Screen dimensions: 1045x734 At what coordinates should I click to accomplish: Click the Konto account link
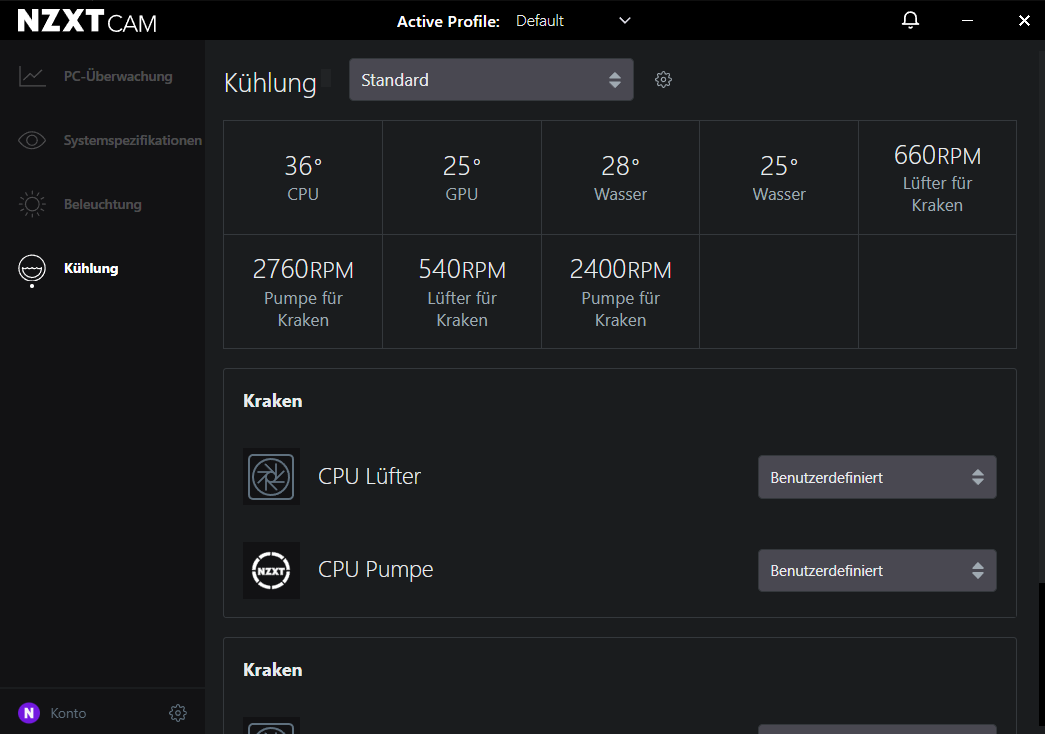pos(68,713)
